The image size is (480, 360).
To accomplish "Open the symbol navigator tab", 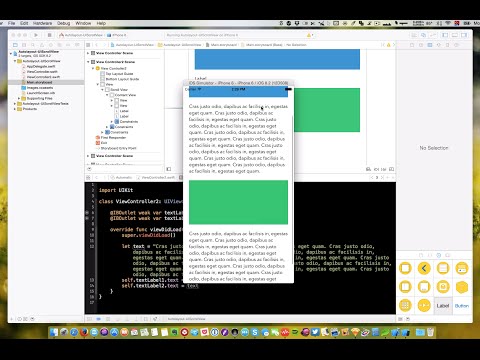I will click(x=24, y=45).
